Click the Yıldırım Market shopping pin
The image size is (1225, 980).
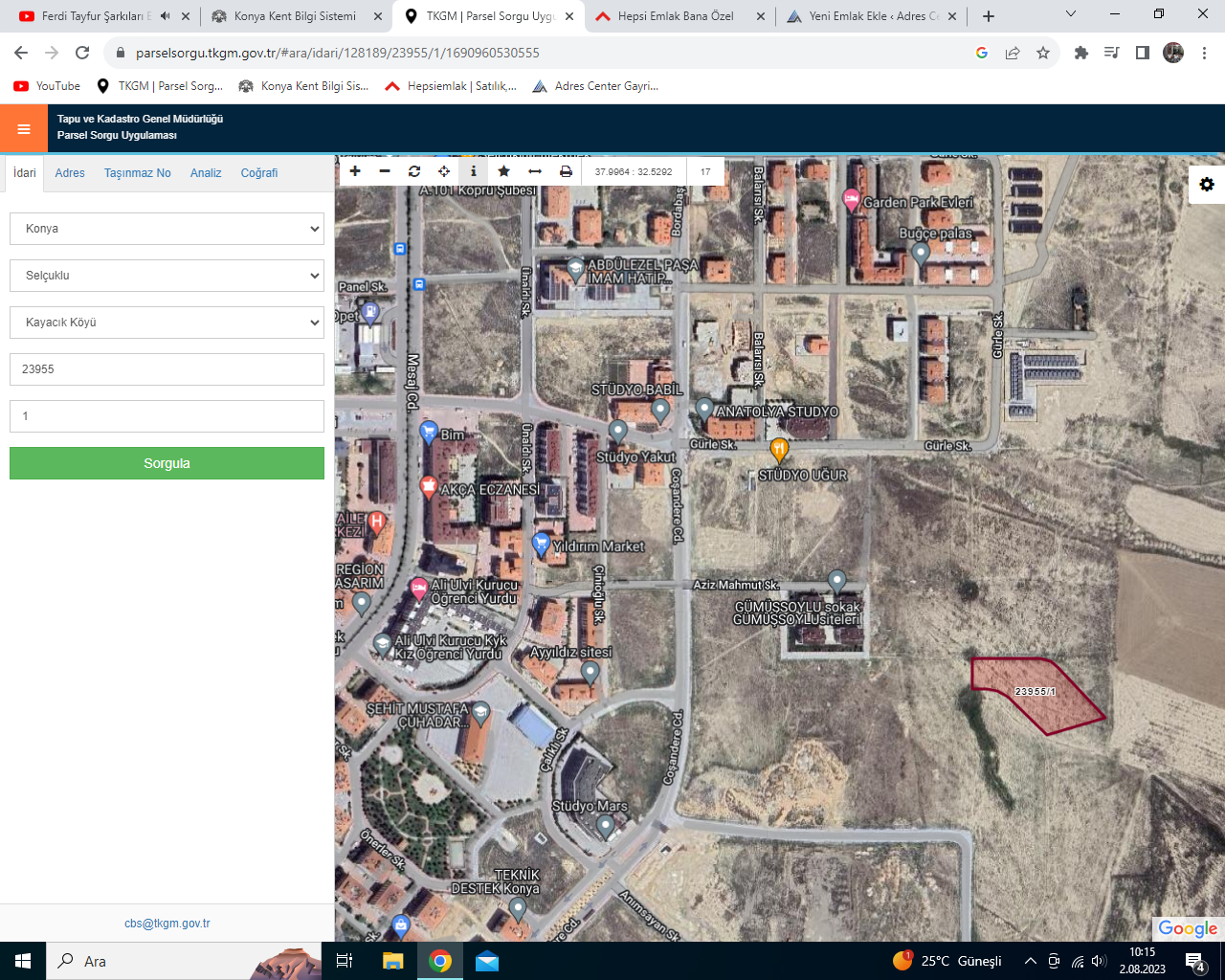tap(542, 546)
